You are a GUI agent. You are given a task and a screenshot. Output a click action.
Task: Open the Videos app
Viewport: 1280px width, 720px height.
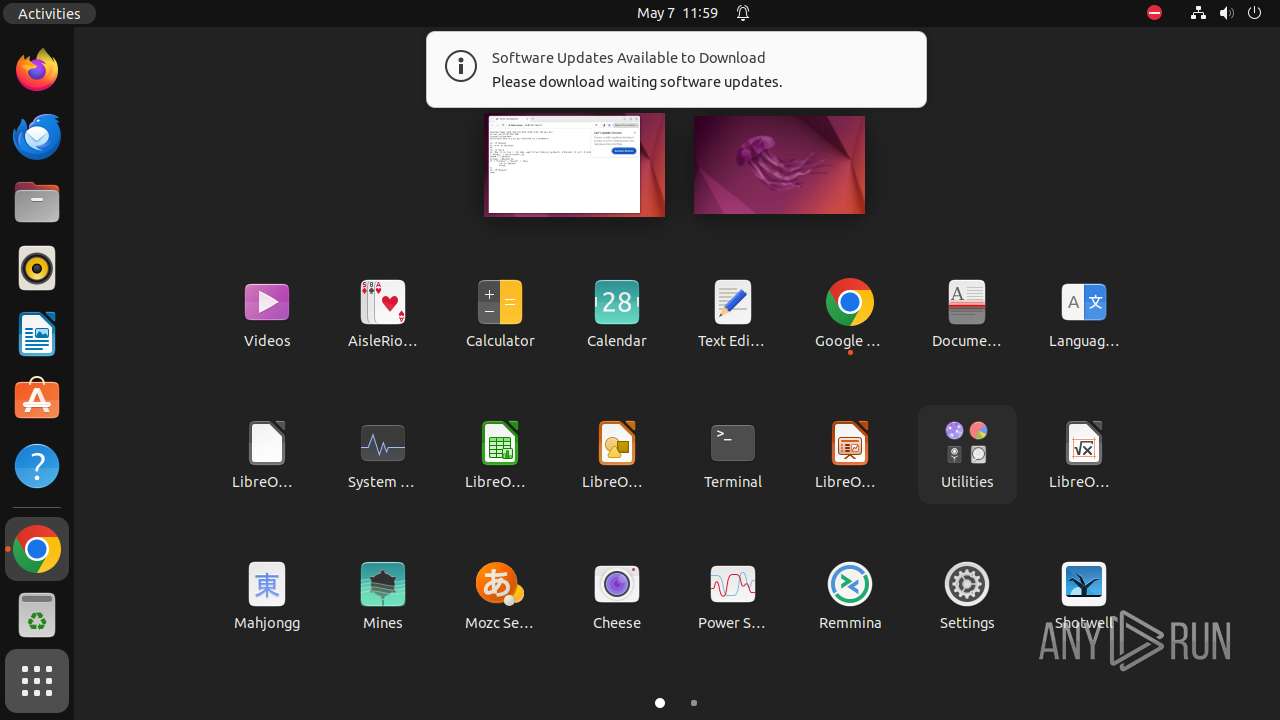pos(267,314)
